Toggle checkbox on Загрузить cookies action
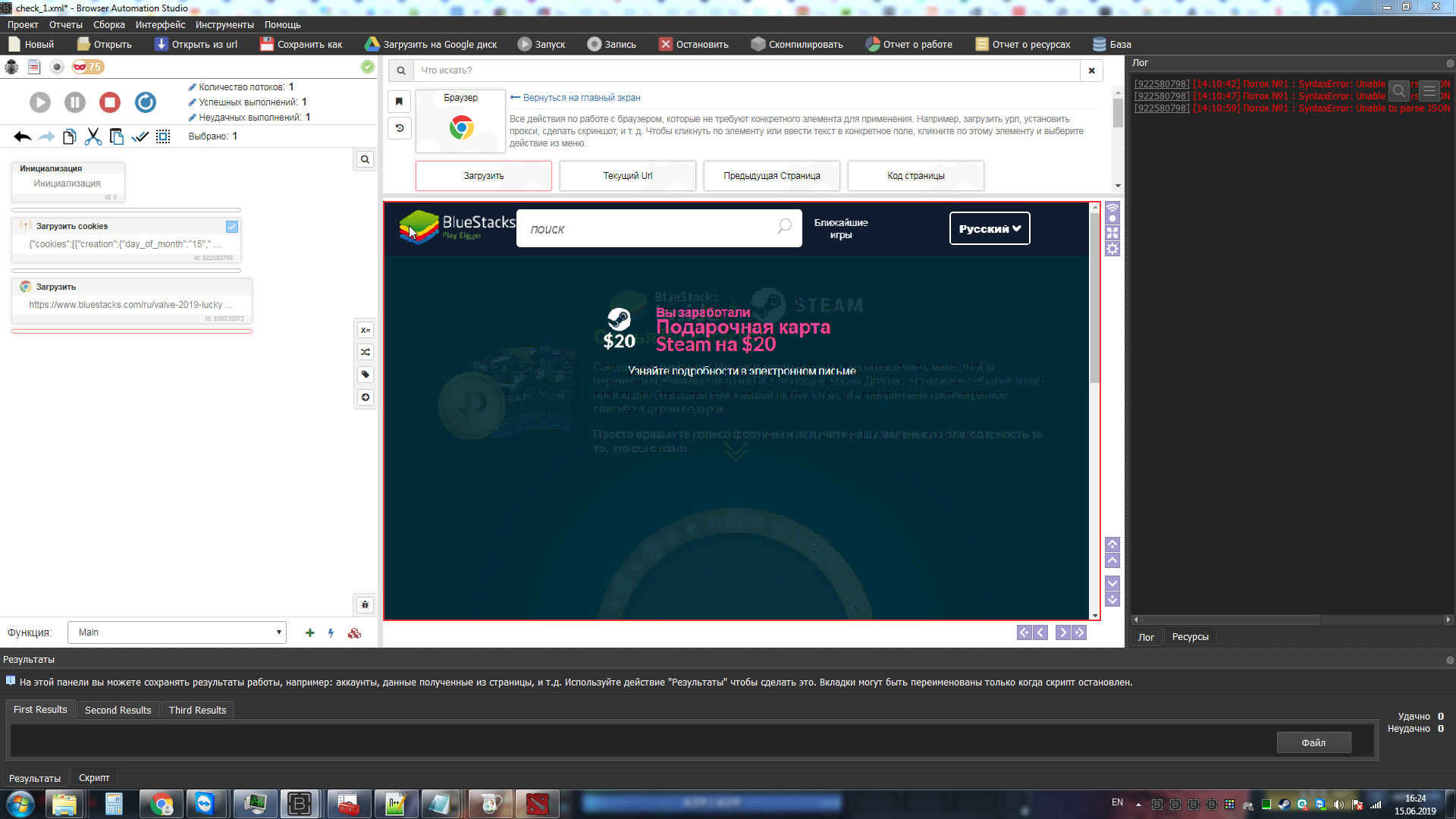Viewport: 1456px width, 819px height. click(x=232, y=227)
